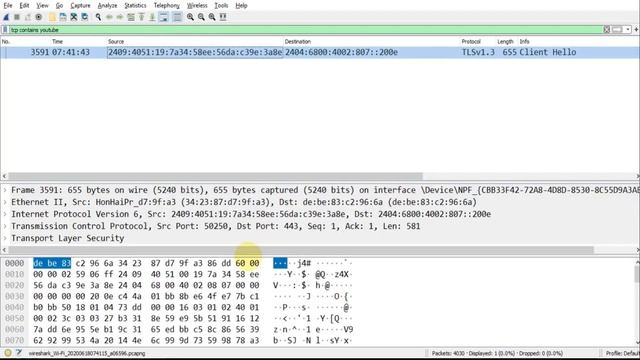Zoom in main window text
The width and height of the screenshot is (640, 360).
tap(191, 17)
